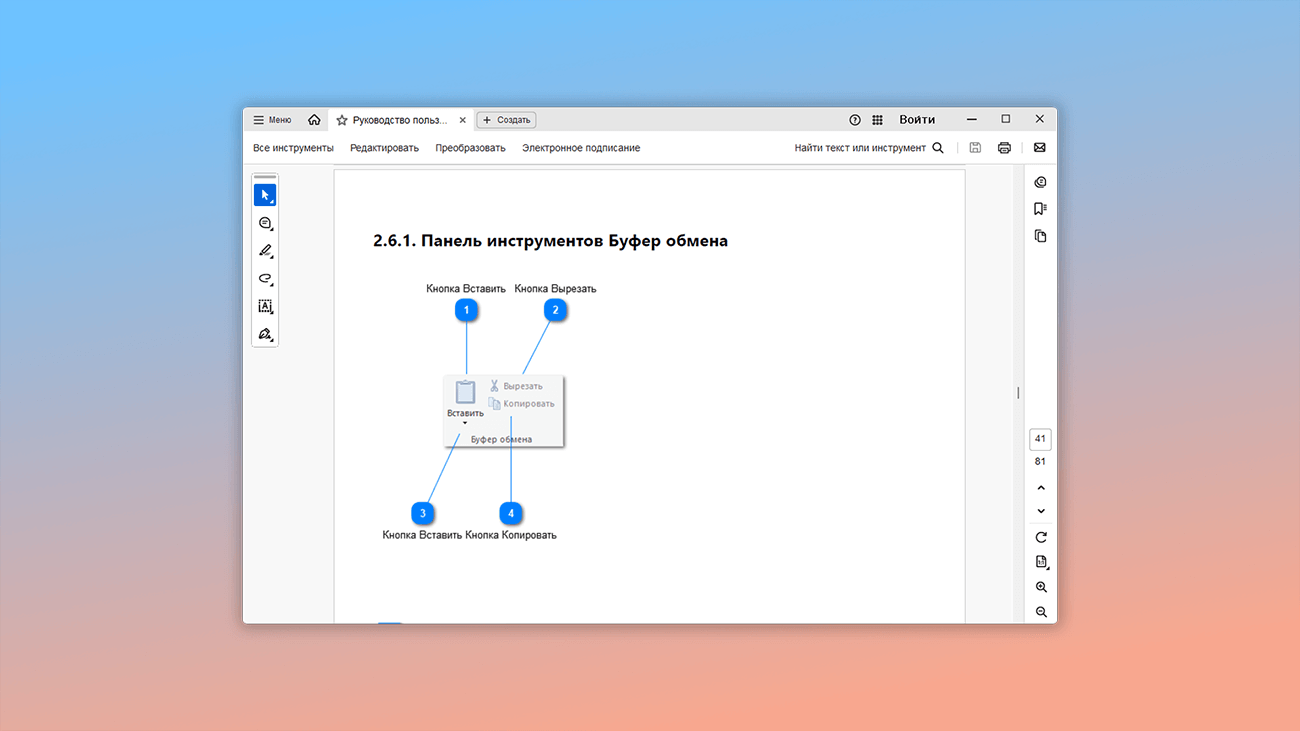Click the Войти sign-in button
Viewport: 1300px width, 731px height.
coord(917,120)
